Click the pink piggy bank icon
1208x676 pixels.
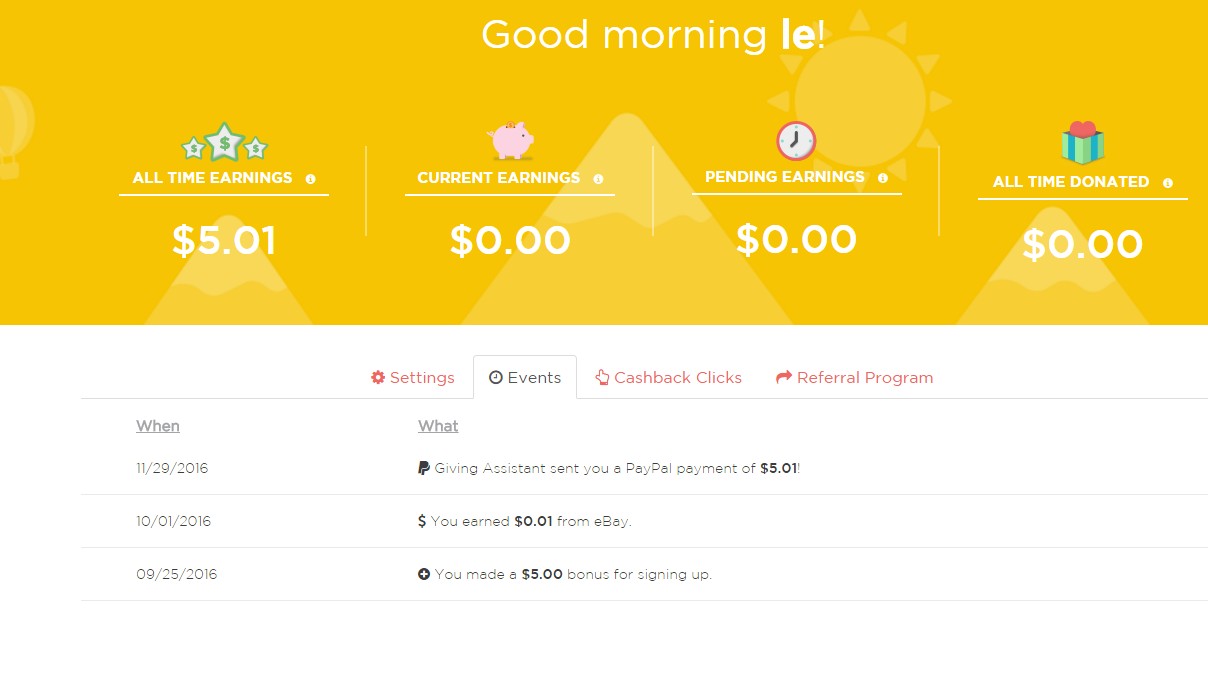(511, 141)
